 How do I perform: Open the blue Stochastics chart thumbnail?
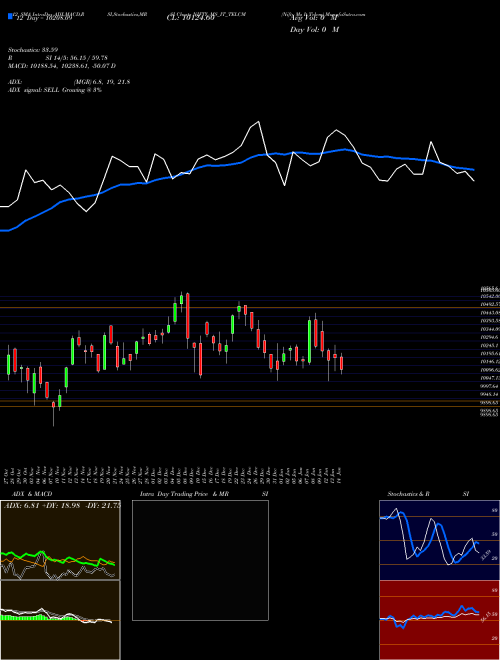439,540
